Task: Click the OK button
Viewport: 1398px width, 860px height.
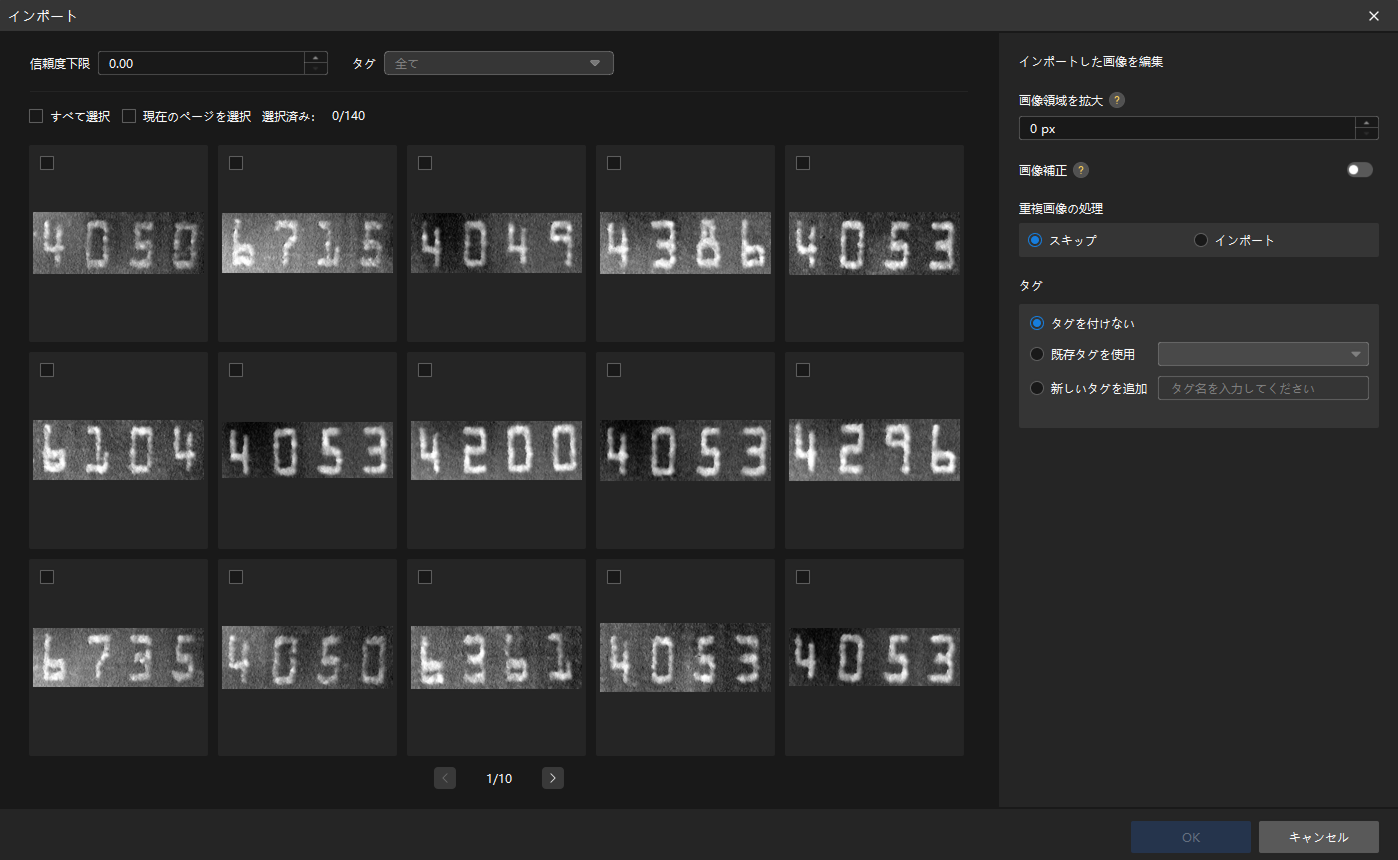Action: (1191, 837)
